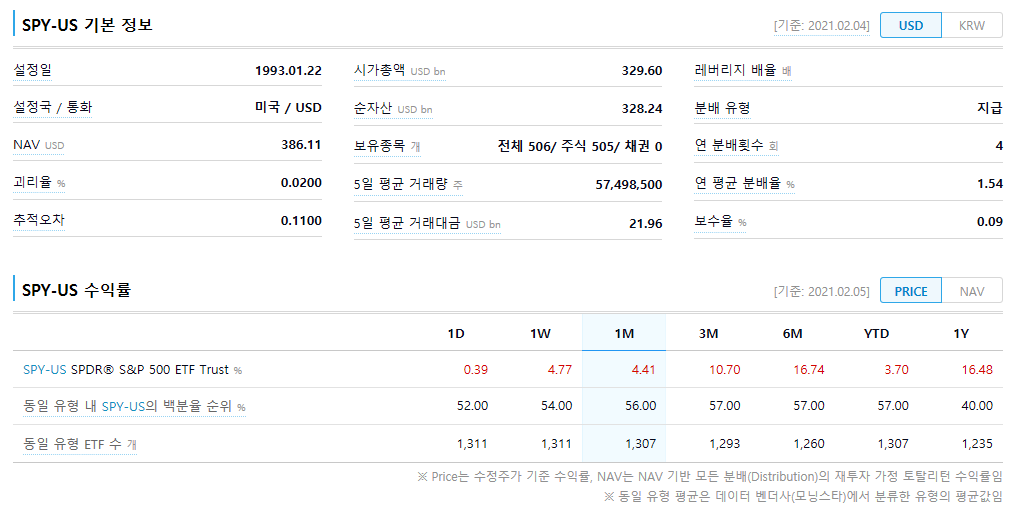Image resolution: width=1014 pixels, height=520 pixels.
Task: Click the net assets value 328.24
Action: [642, 109]
